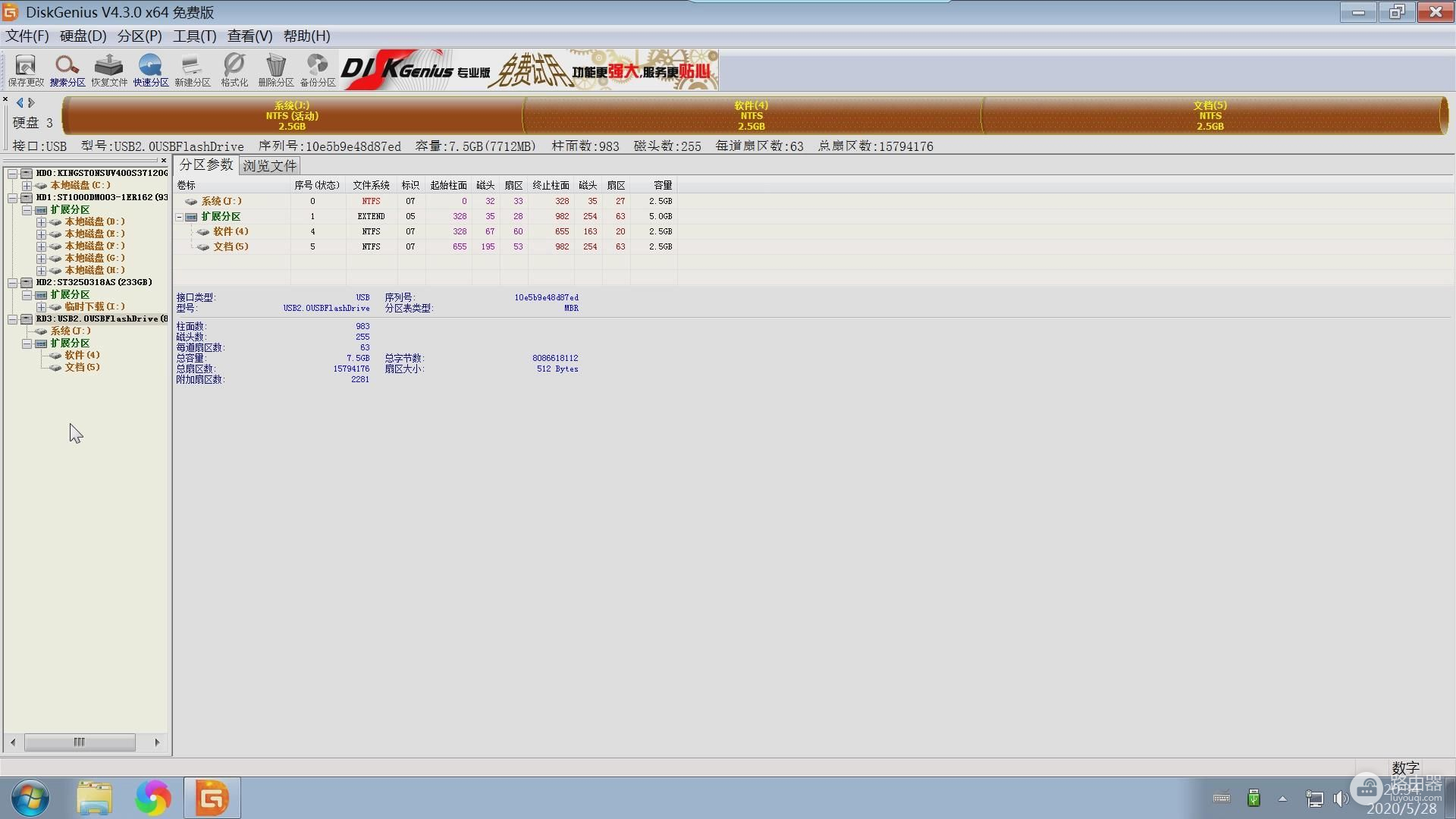
Task: Click the Quick Partition (快速分区) icon
Action: coord(151,70)
